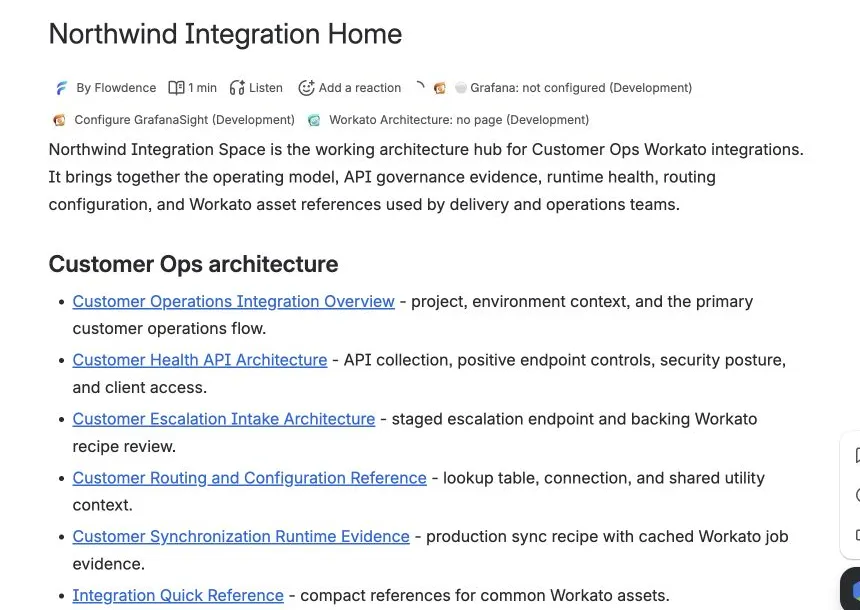Click the Workato Architecture app icon
The width and height of the screenshot is (860, 610).
(x=314, y=120)
